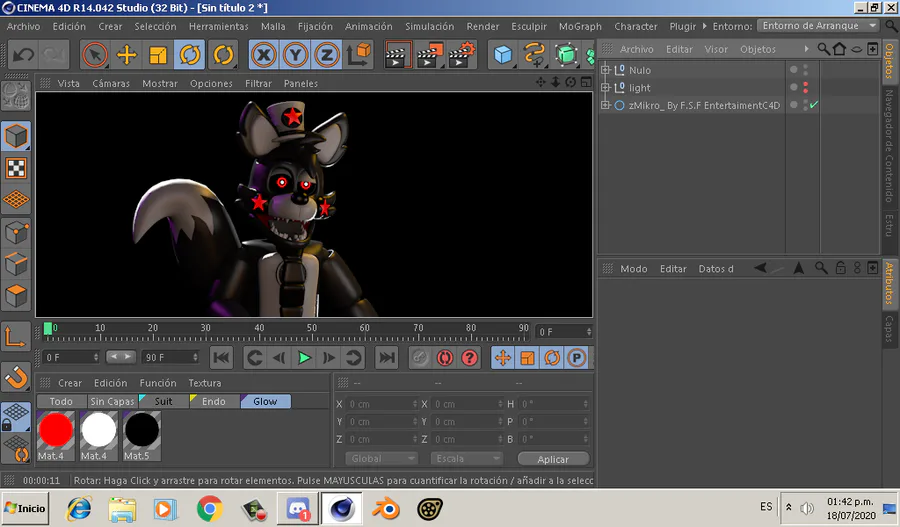Go to end of animation

tap(386, 358)
